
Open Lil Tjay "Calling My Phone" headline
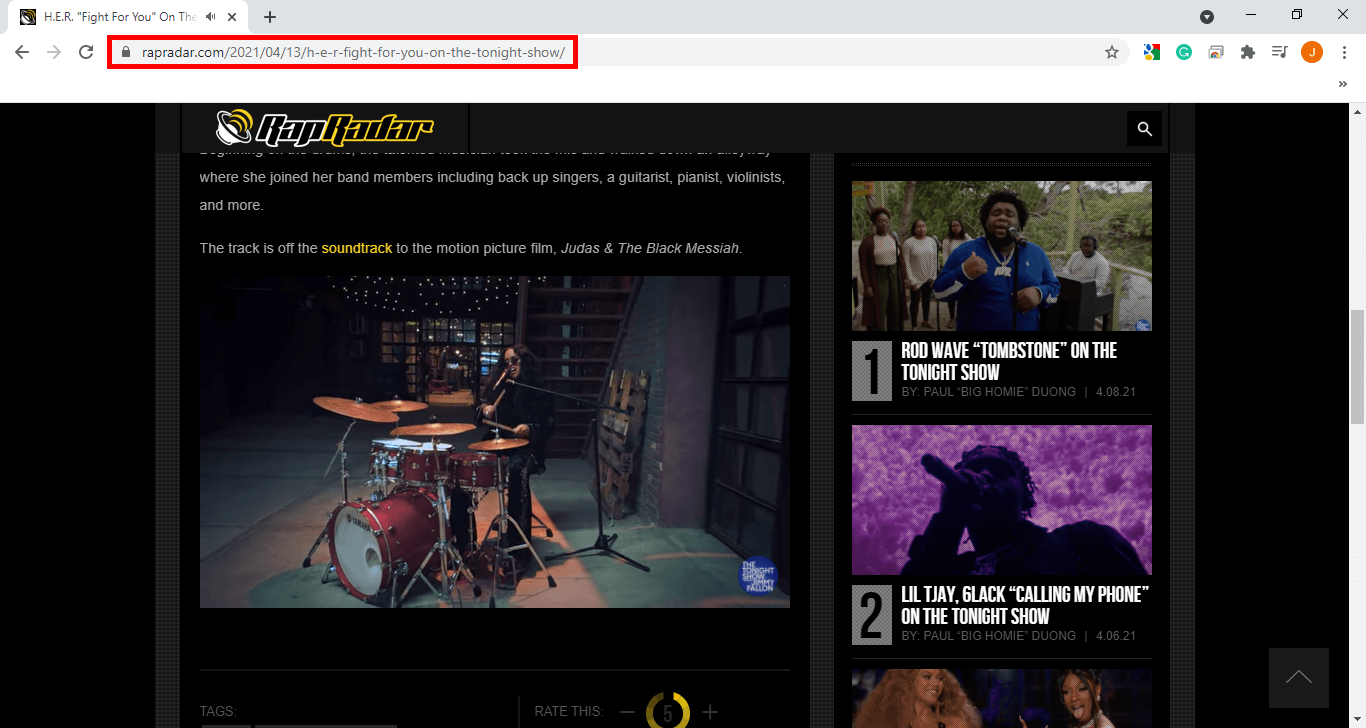click(x=1025, y=605)
